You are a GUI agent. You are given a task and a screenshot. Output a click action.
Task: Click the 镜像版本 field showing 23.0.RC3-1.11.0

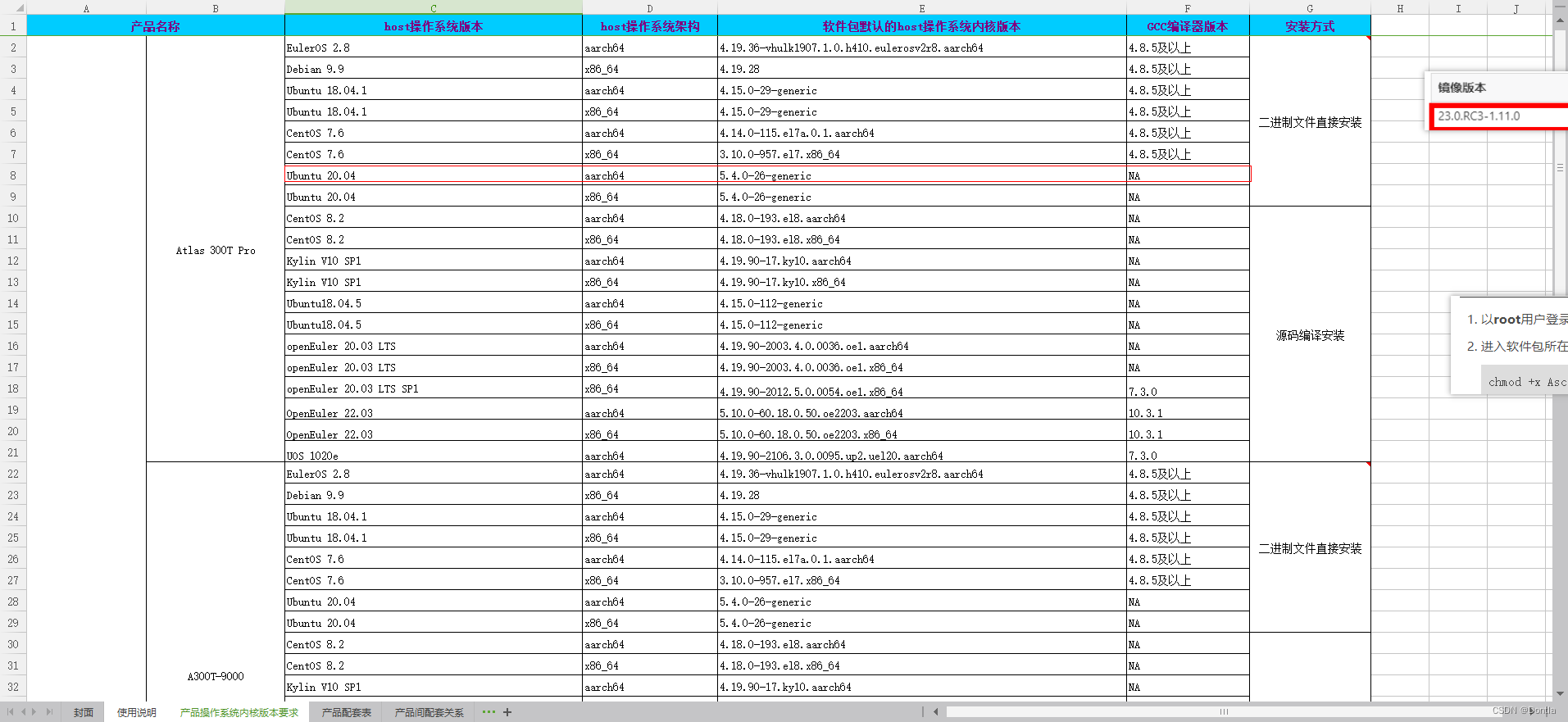coord(1500,116)
